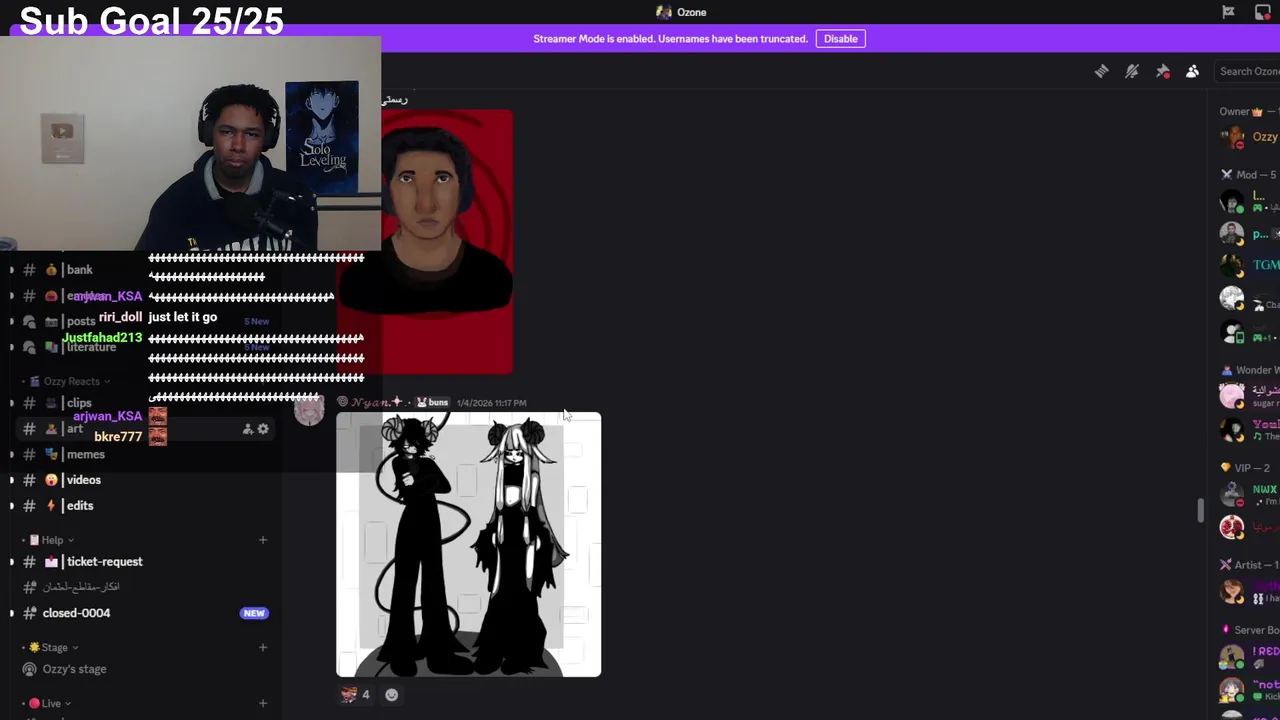
Task: Disable Streamer Mode via banner button
Action: pyautogui.click(x=840, y=39)
